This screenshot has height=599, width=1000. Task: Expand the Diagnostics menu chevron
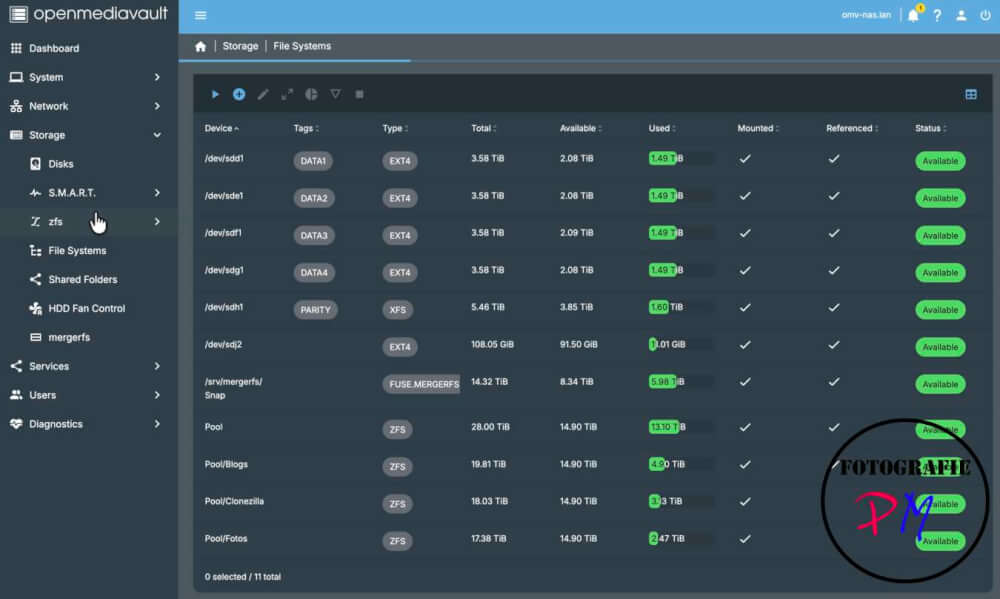(x=157, y=424)
